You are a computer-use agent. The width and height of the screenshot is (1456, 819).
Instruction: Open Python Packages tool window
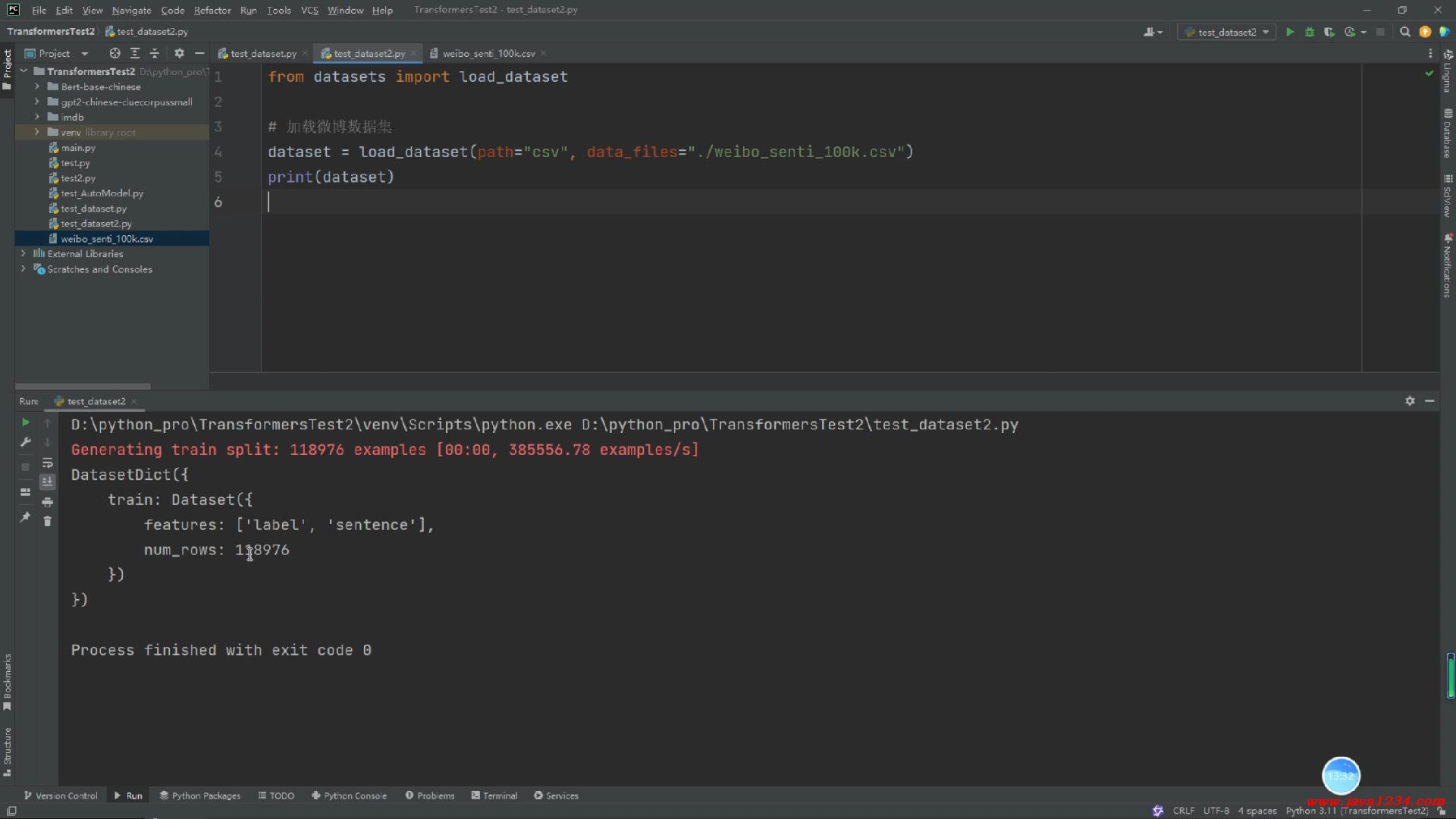200,795
